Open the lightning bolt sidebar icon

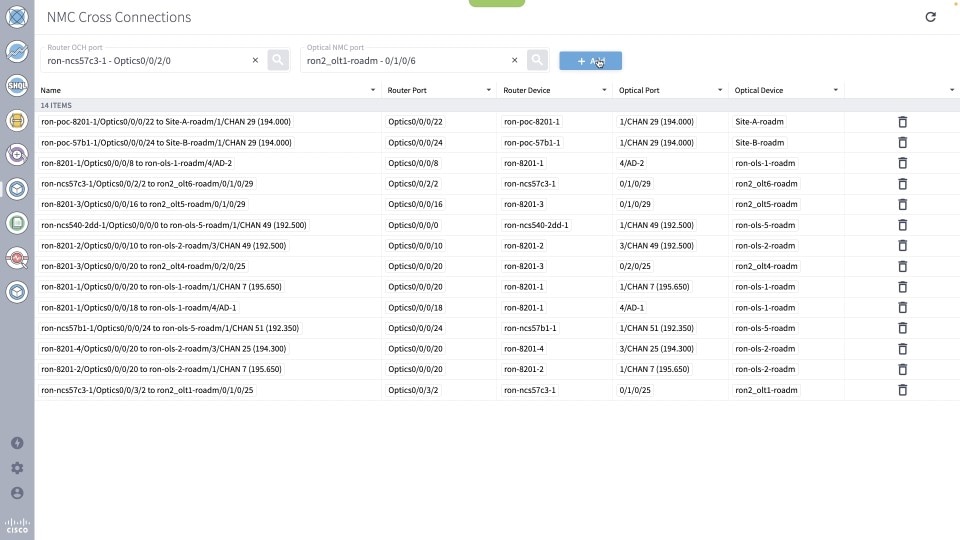[17, 443]
